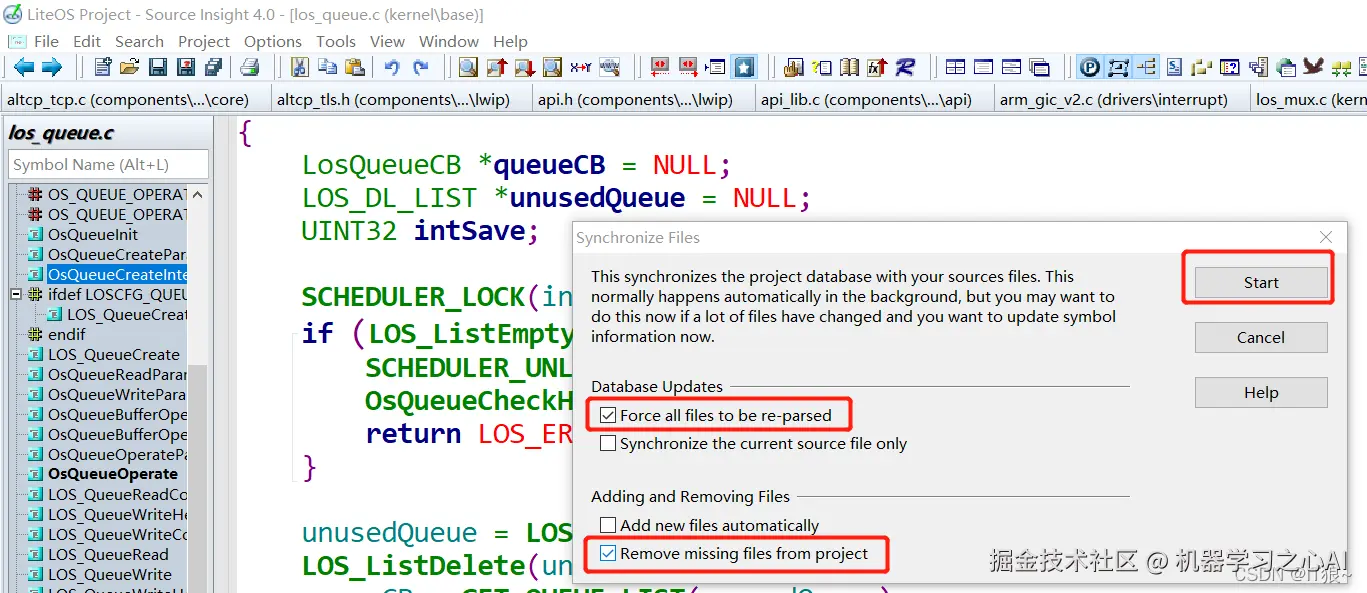Click the Symbol Name search field
This screenshot has width=1367, height=593.
coord(108,164)
